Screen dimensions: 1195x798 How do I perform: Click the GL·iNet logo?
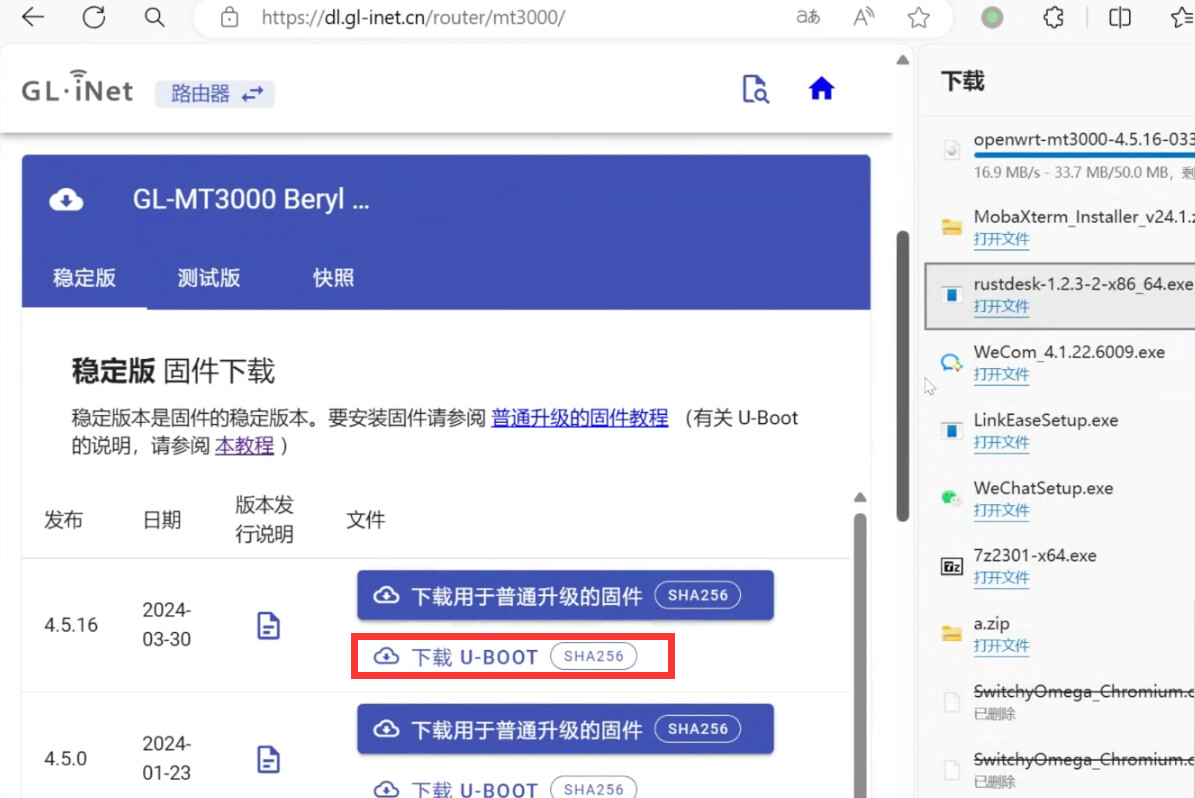pyautogui.click(x=76, y=88)
